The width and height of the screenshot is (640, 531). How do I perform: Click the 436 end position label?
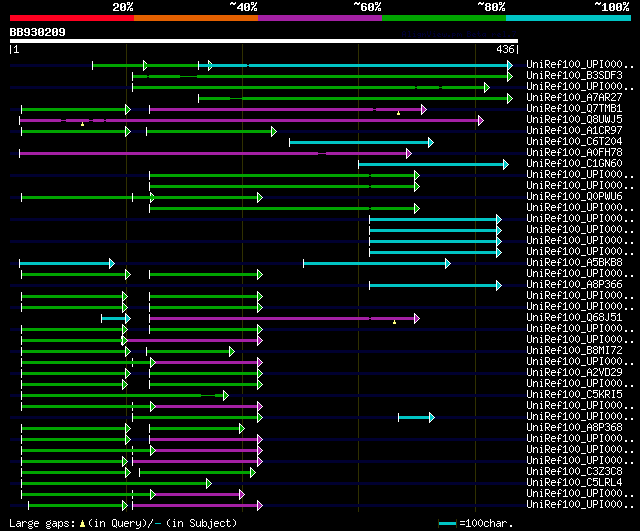pyautogui.click(x=505, y=49)
